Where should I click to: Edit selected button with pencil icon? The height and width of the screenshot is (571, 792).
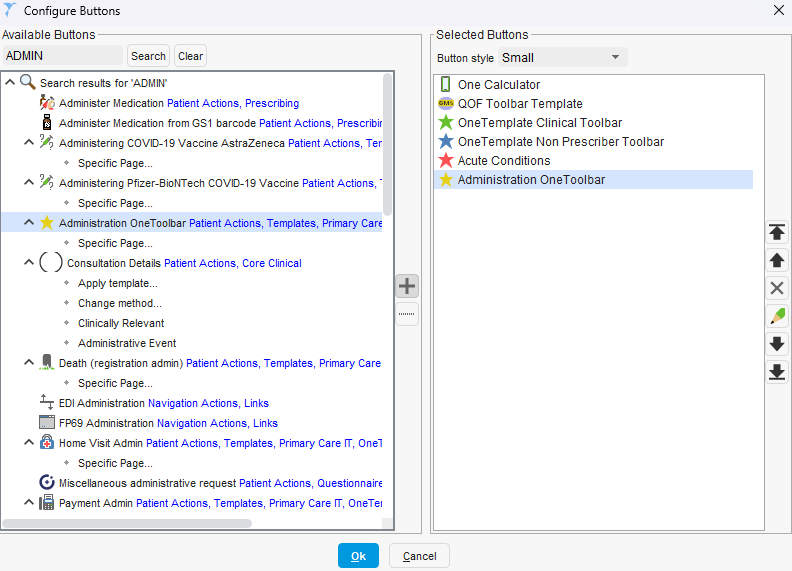[777, 316]
